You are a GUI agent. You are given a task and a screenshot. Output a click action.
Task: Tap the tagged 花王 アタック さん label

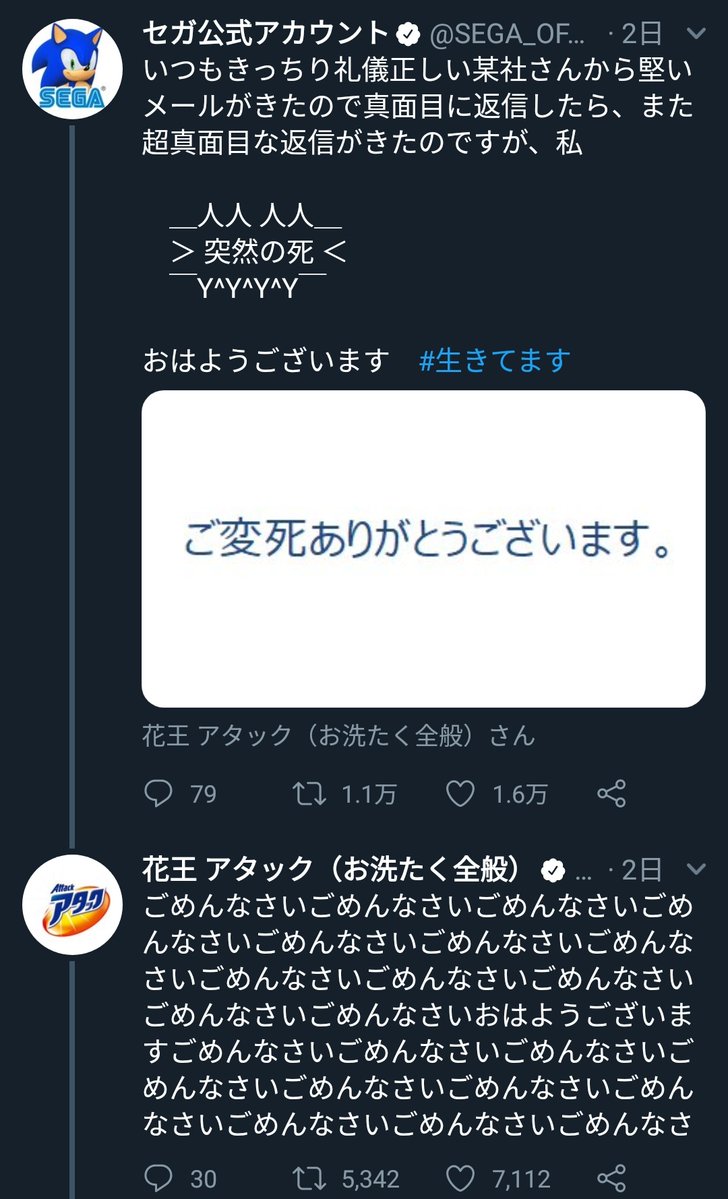(338, 737)
